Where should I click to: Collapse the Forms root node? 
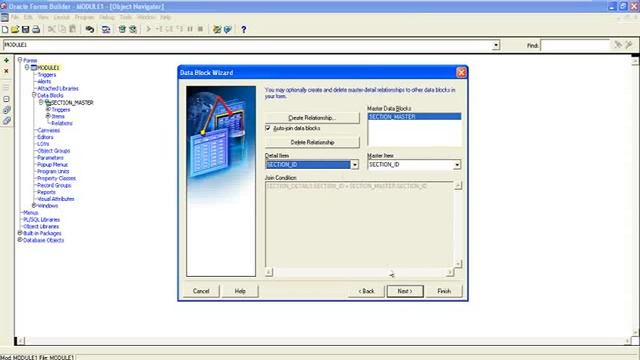click(20, 60)
